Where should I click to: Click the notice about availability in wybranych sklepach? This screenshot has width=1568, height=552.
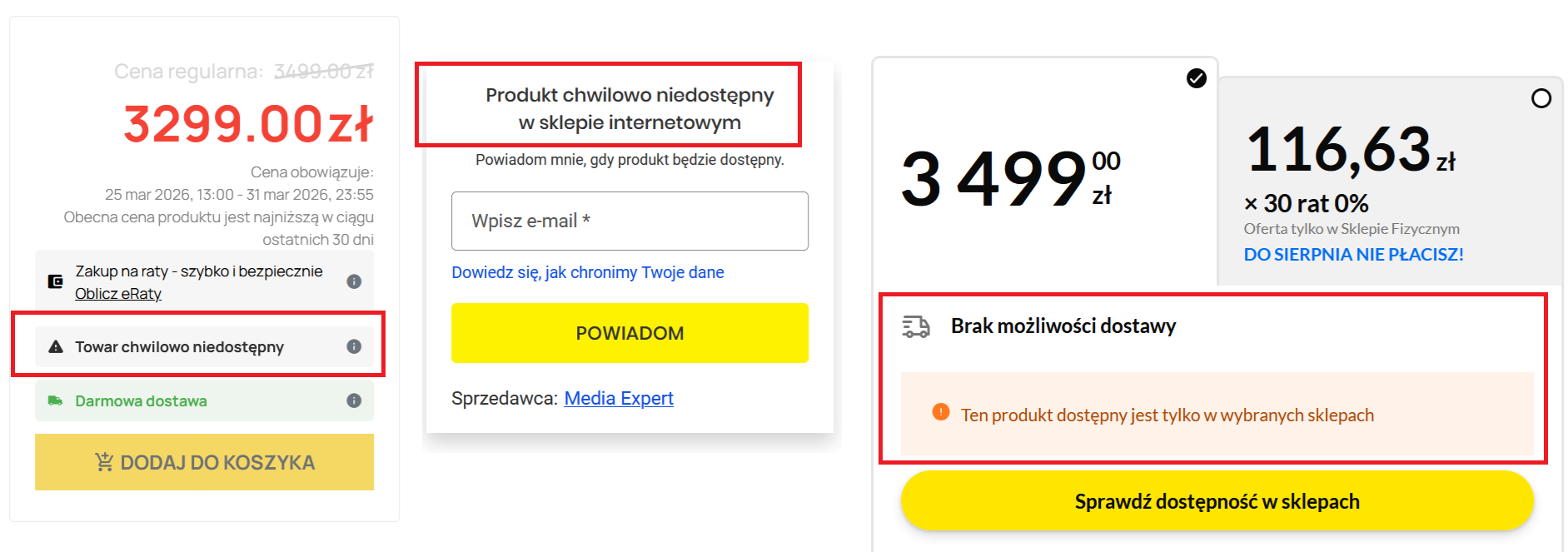(x=1167, y=415)
